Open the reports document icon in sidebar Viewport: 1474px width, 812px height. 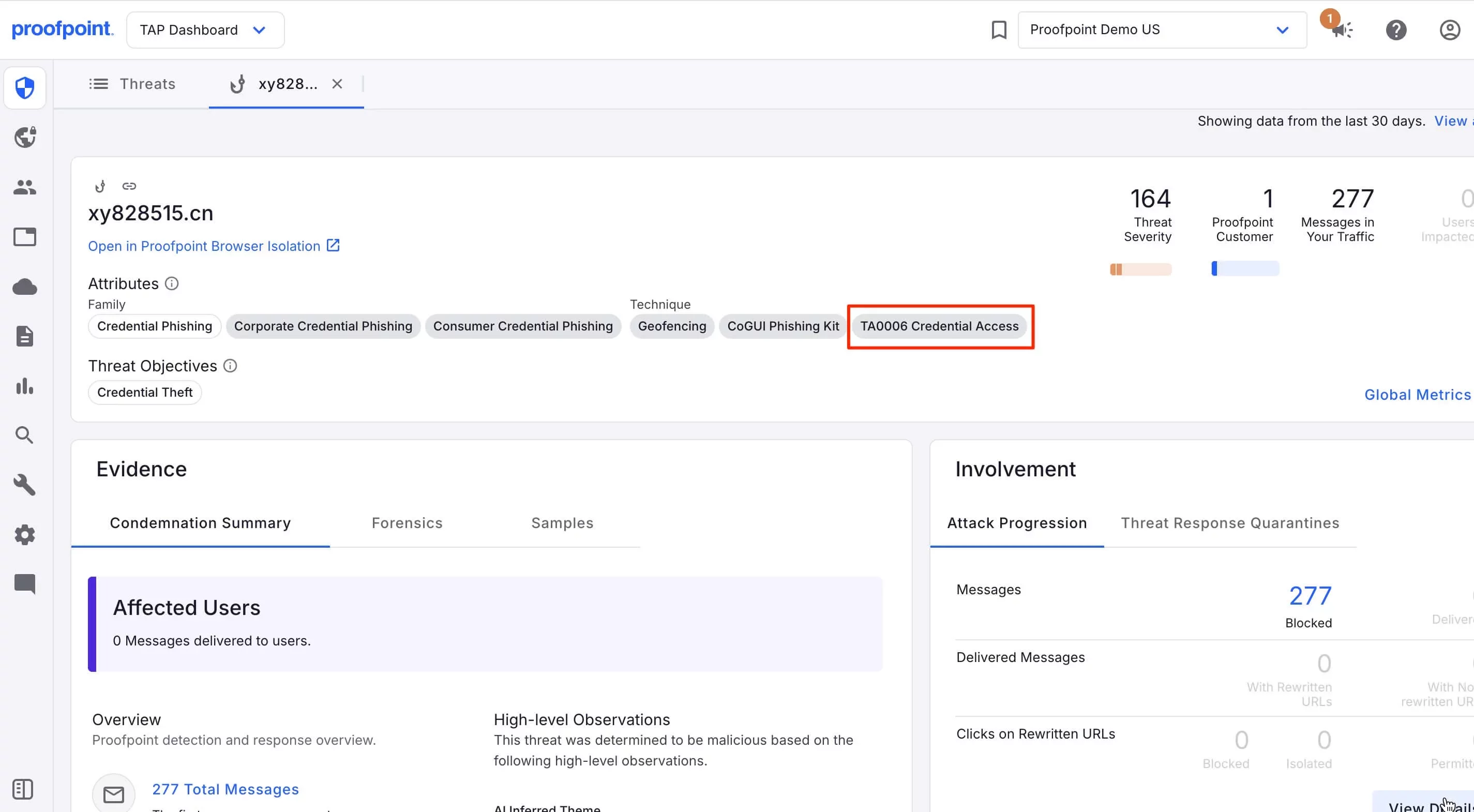point(25,336)
